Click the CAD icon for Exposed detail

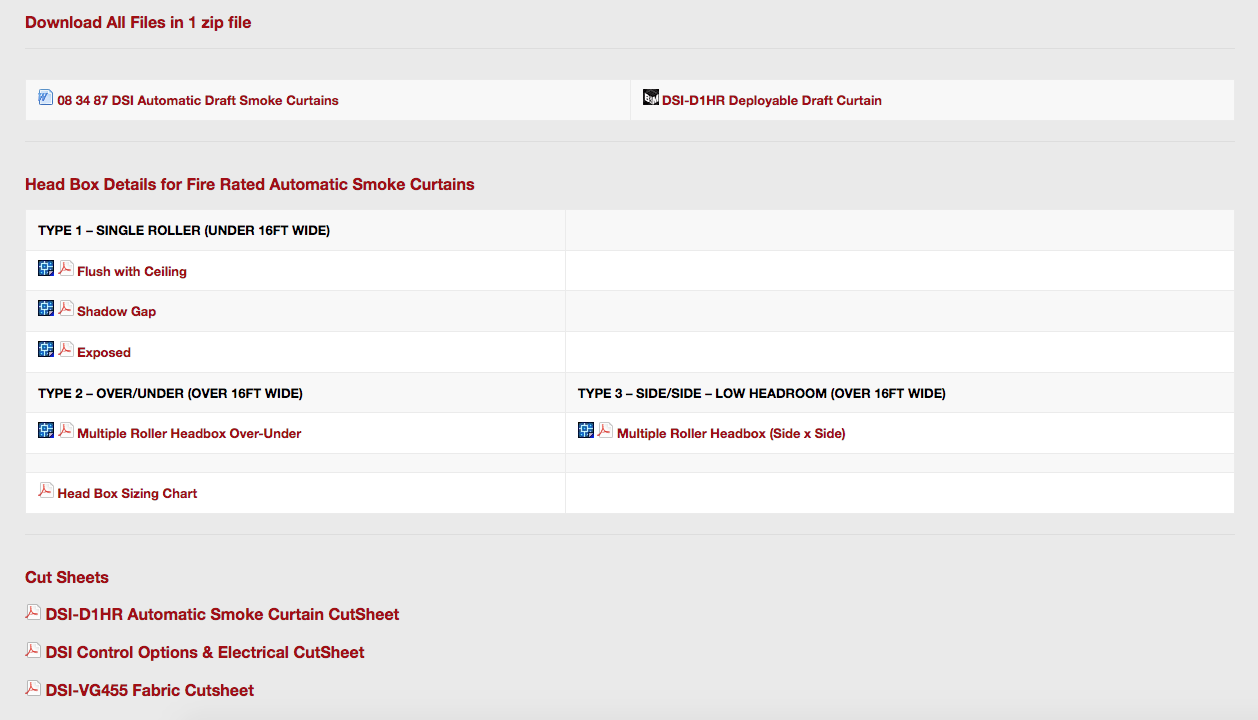pyautogui.click(x=46, y=350)
